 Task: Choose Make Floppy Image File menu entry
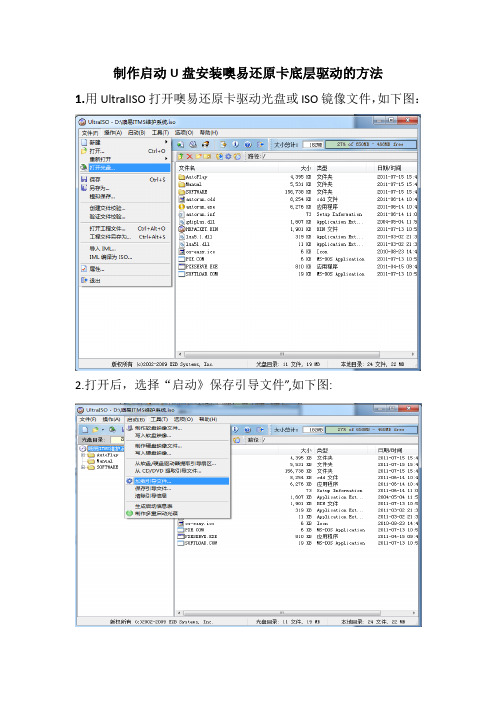(x=158, y=428)
